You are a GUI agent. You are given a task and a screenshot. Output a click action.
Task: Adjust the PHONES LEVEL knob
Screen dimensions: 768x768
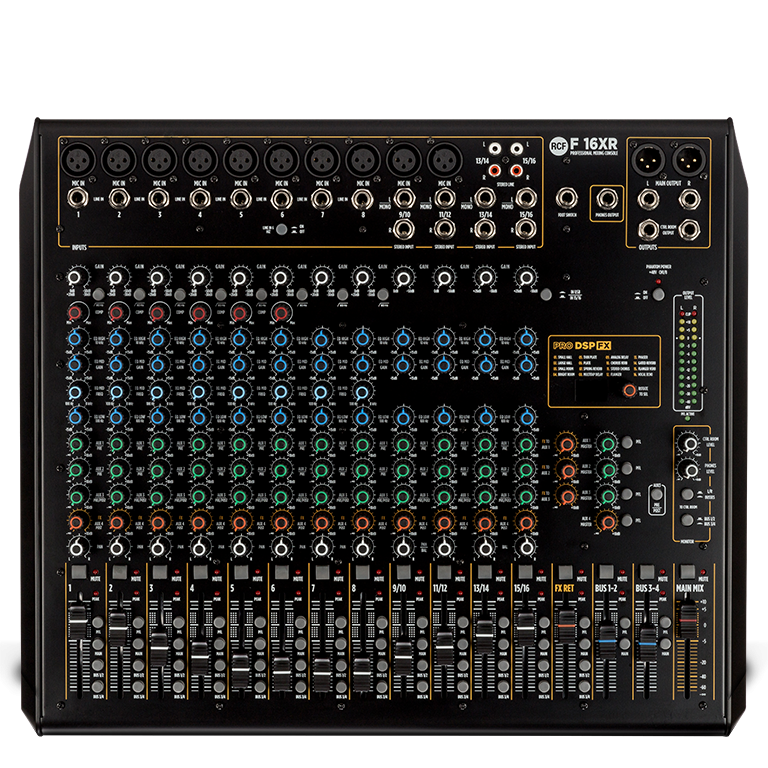tap(690, 471)
